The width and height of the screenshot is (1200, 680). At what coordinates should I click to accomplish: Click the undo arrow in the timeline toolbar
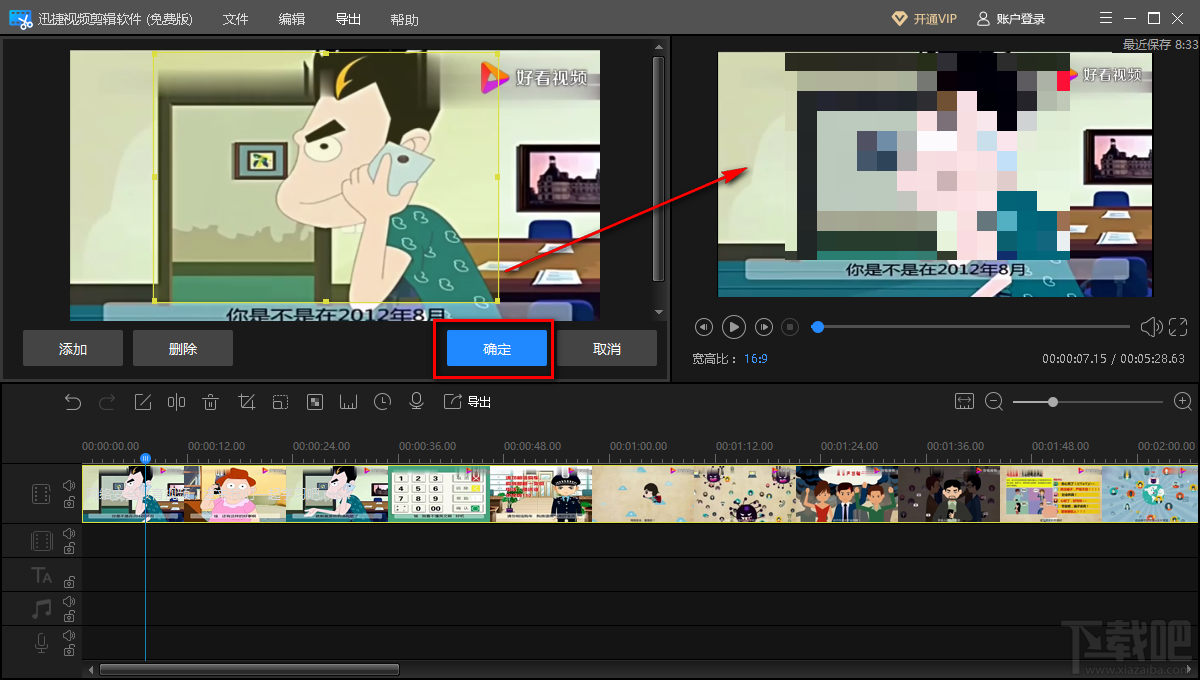pyautogui.click(x=73, y=402)
